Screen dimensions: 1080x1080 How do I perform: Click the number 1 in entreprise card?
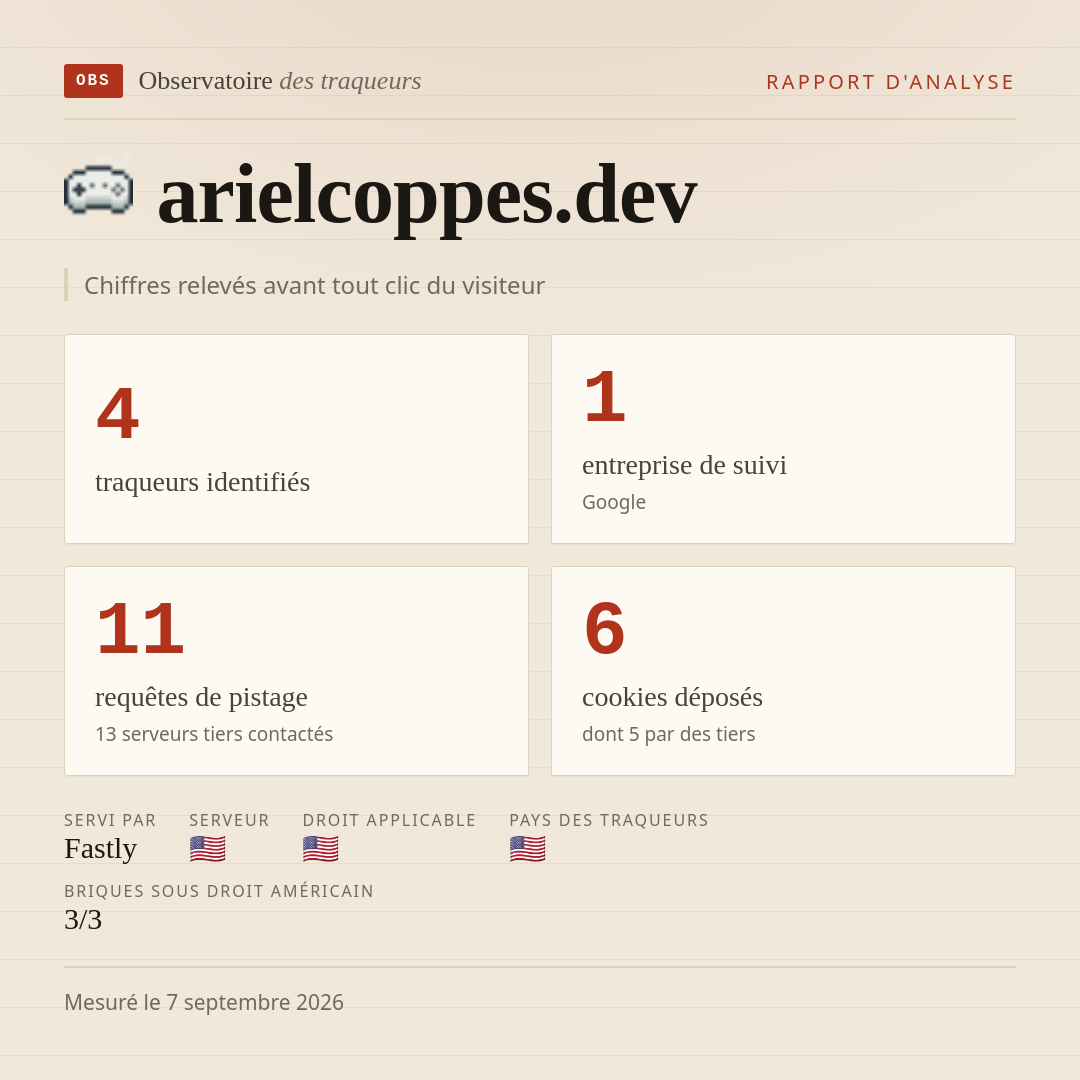[604, 397]
